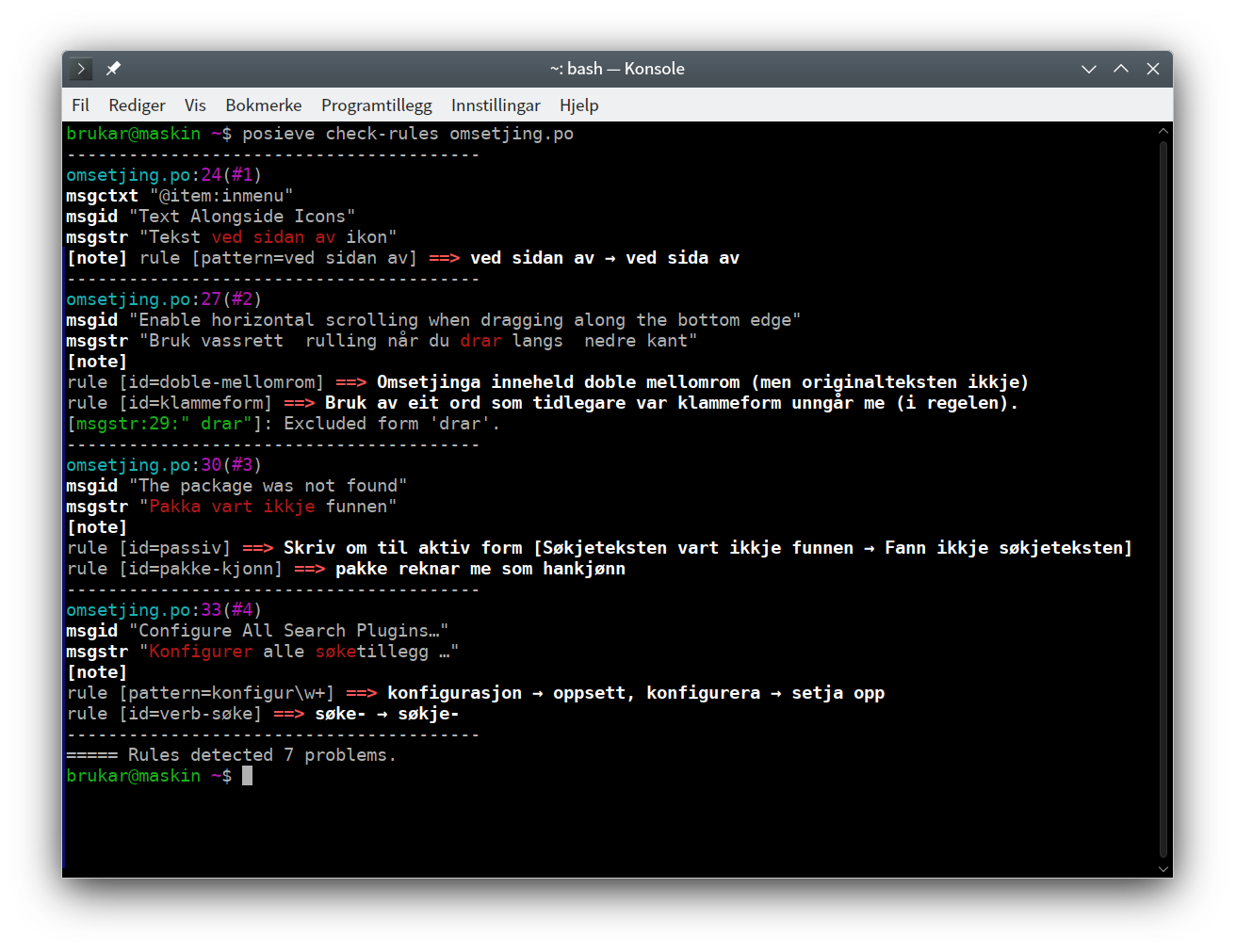Open the Bokmerke menu

click(x=264, y=105)
